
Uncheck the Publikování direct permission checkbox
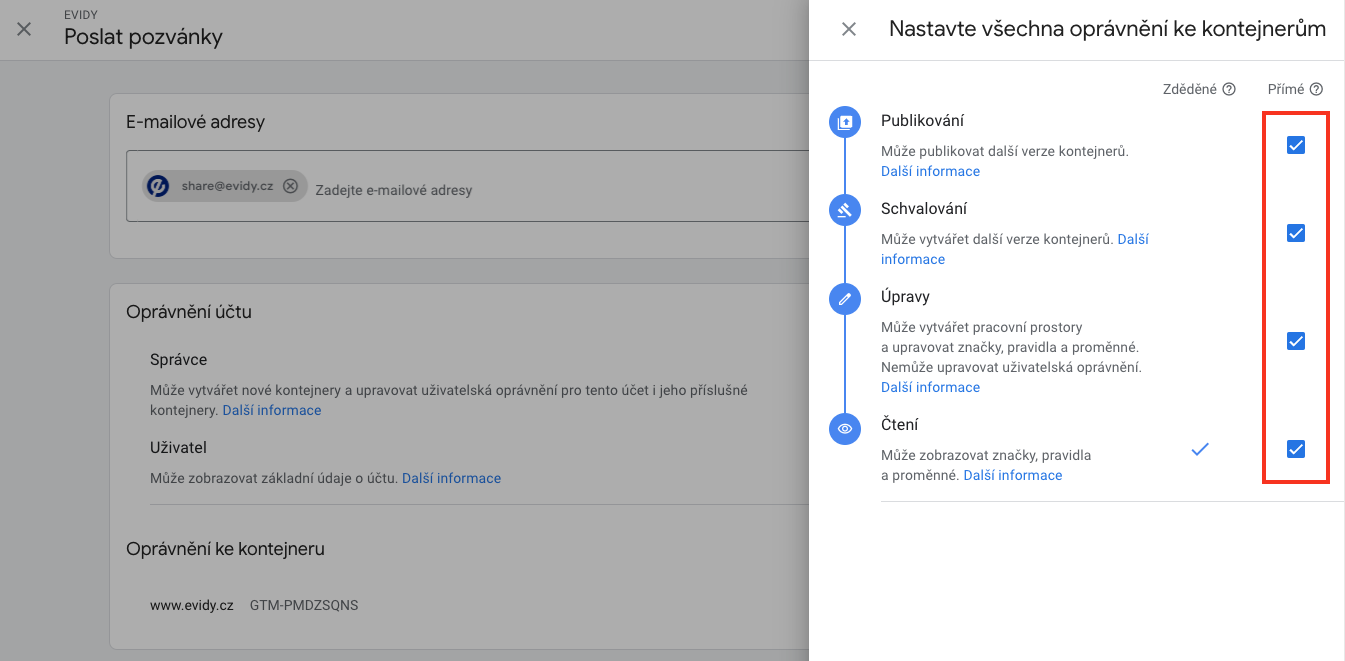pyautogui.click(x=1296, y=146)
